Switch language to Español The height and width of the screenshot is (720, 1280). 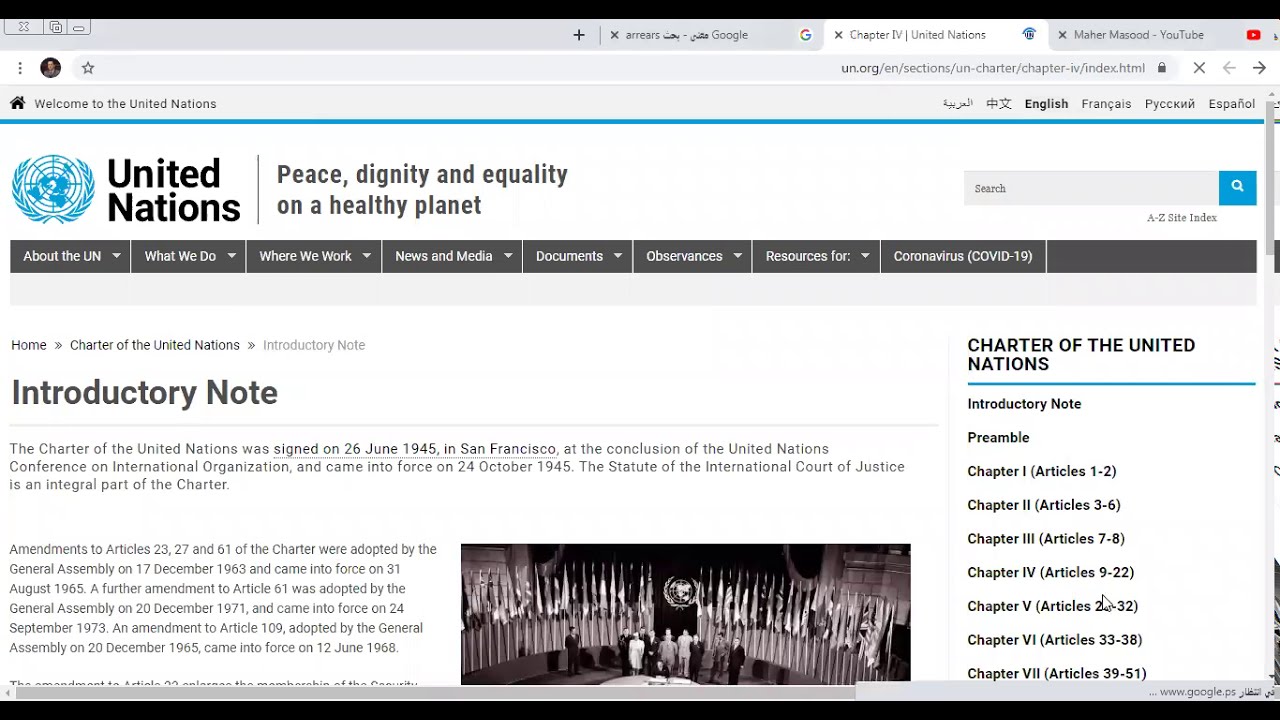(1232, 104)
